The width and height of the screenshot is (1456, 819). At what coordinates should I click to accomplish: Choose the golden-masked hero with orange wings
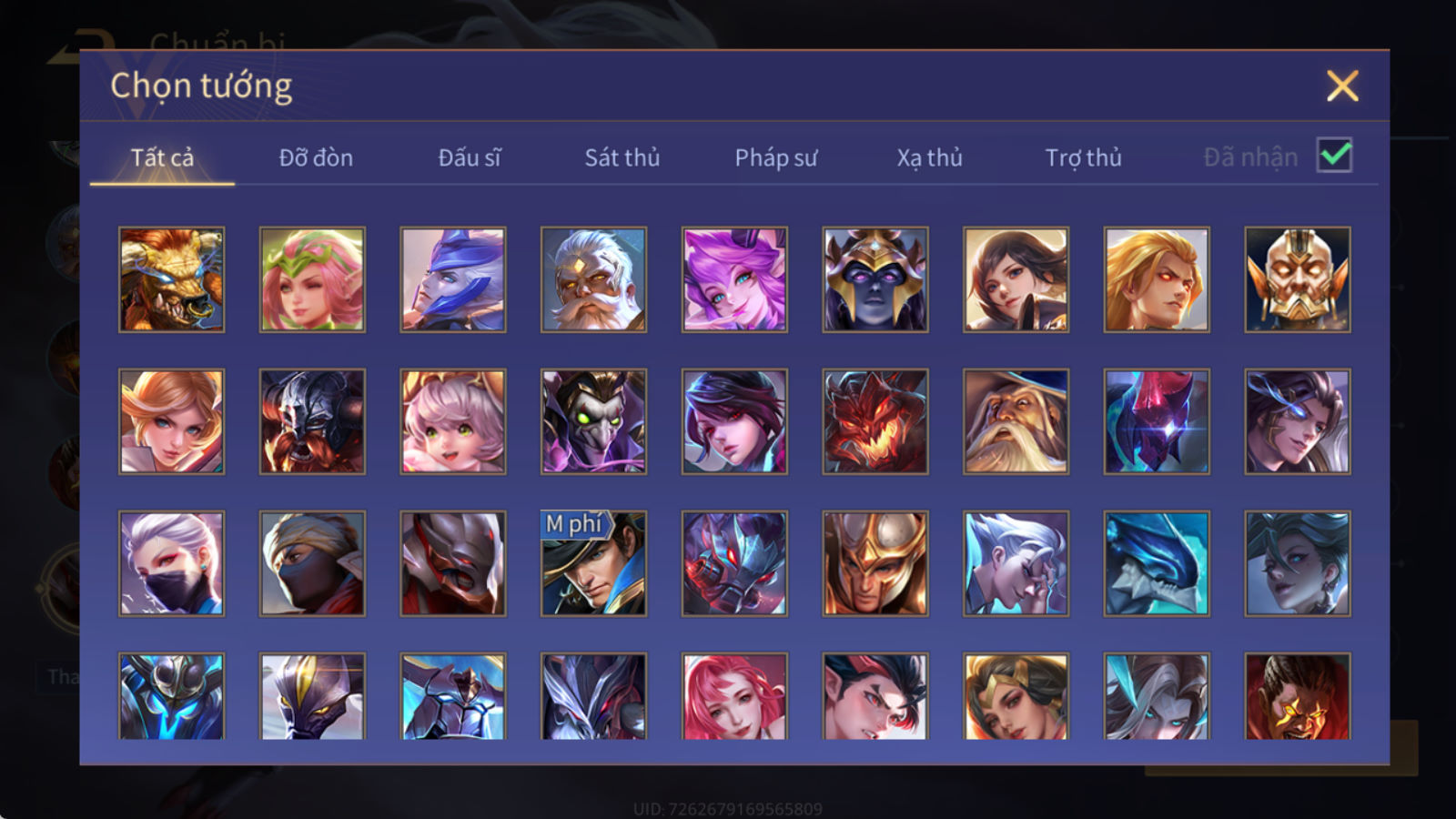click(1298, 279)
